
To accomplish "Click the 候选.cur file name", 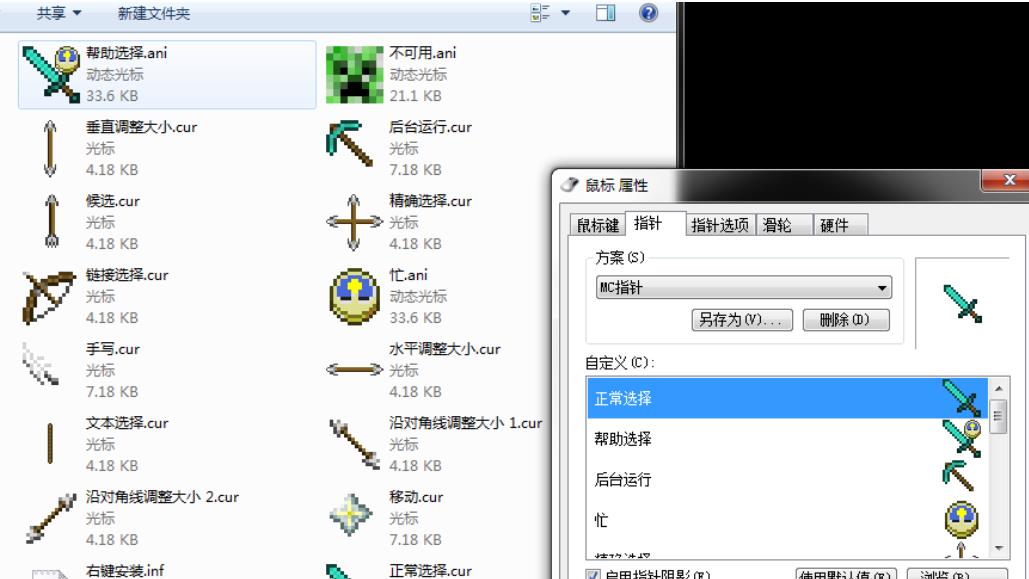I will (x=113, y=202).
